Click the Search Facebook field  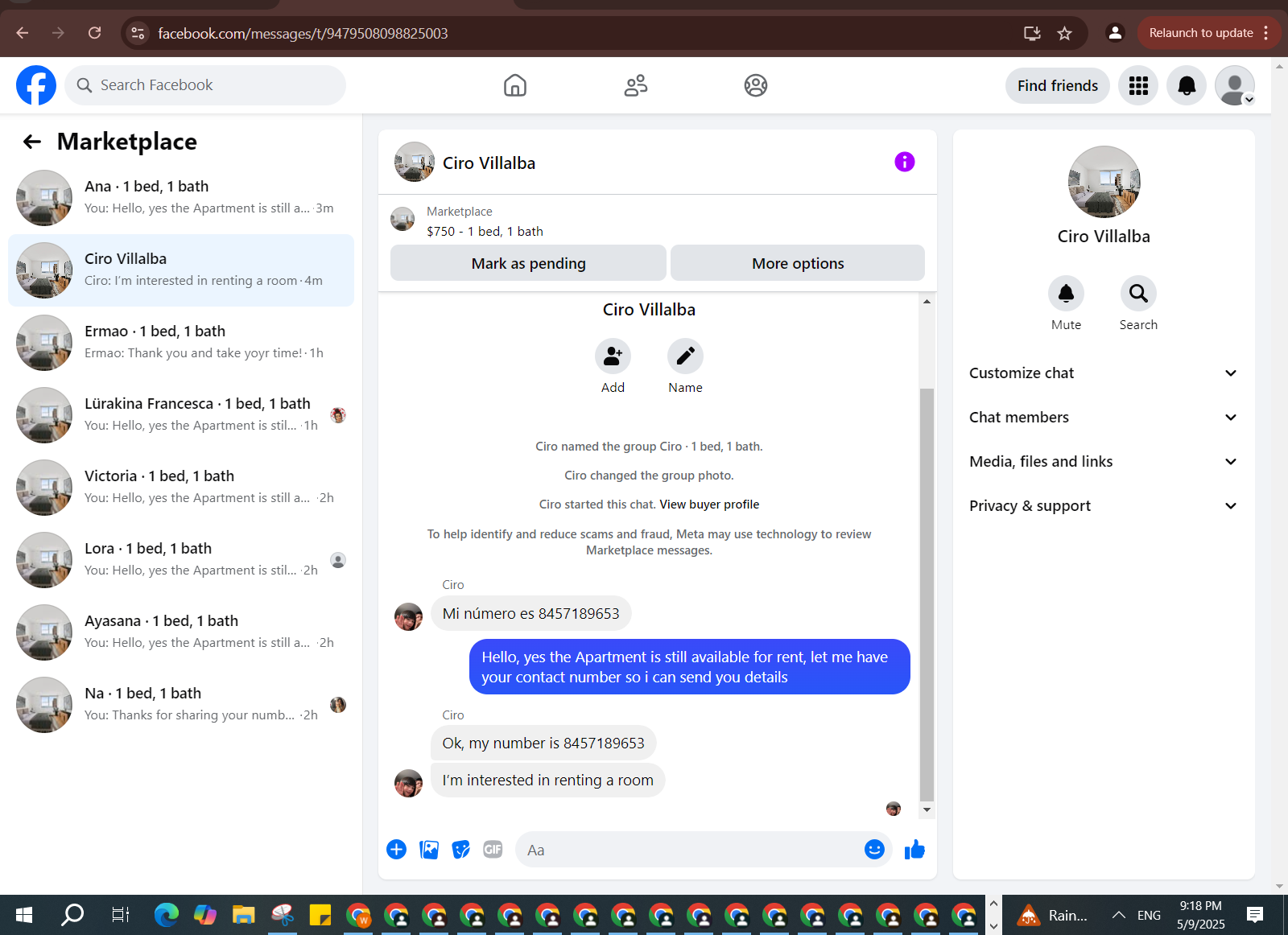205,85
